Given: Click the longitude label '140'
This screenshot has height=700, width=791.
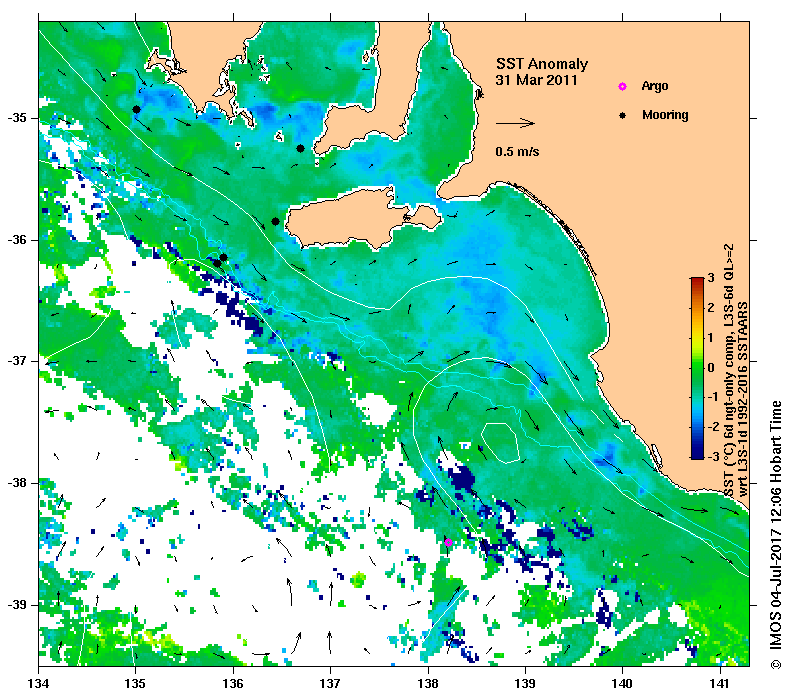Looking at the screenshot, I should tap(623, 684).
